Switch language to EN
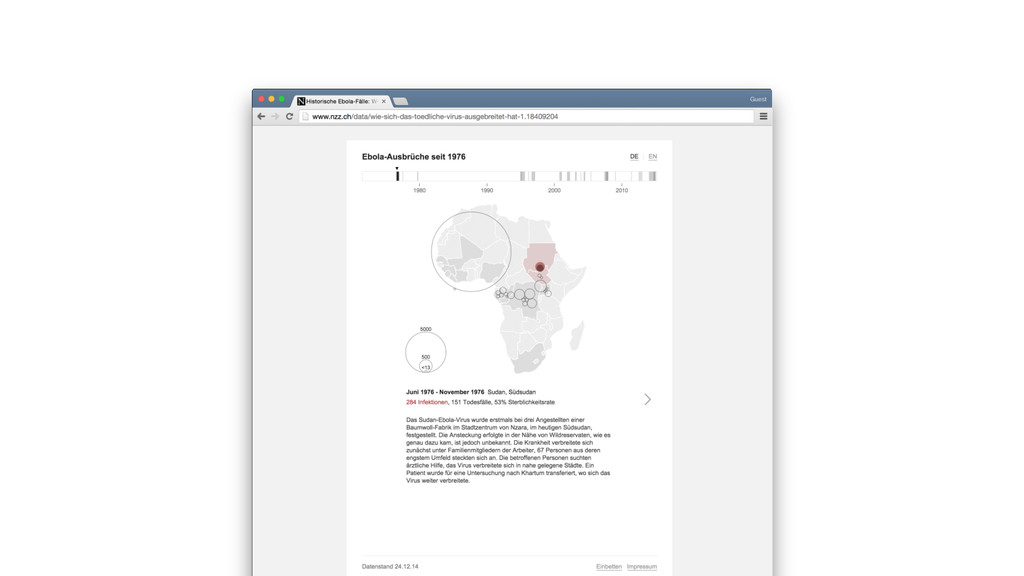 pos(652,157)
